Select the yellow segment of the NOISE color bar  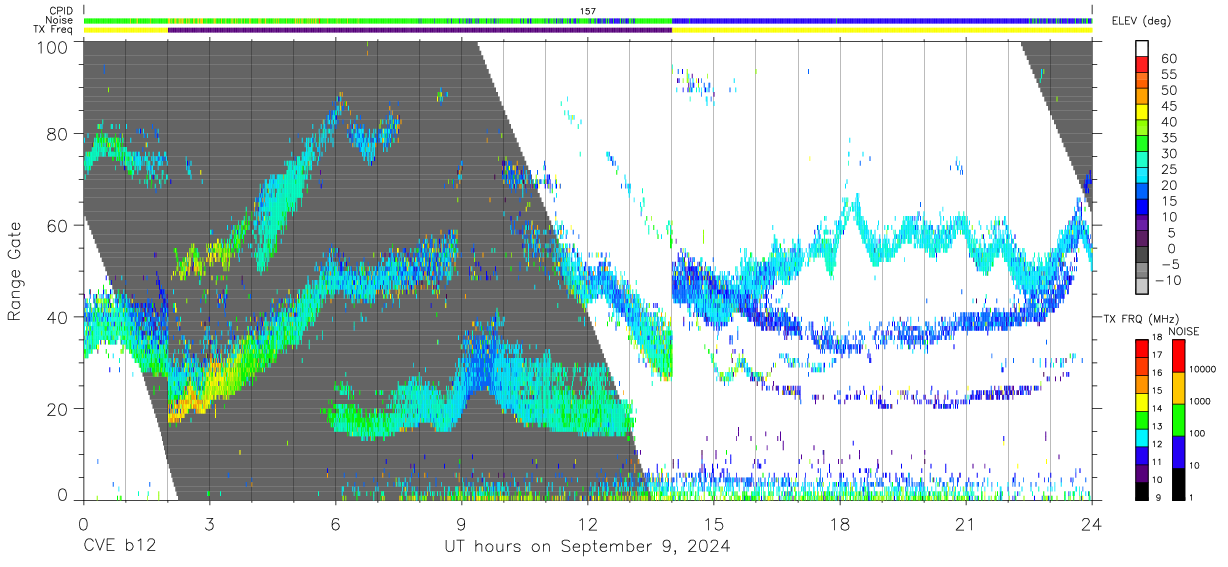[1178, 388]
